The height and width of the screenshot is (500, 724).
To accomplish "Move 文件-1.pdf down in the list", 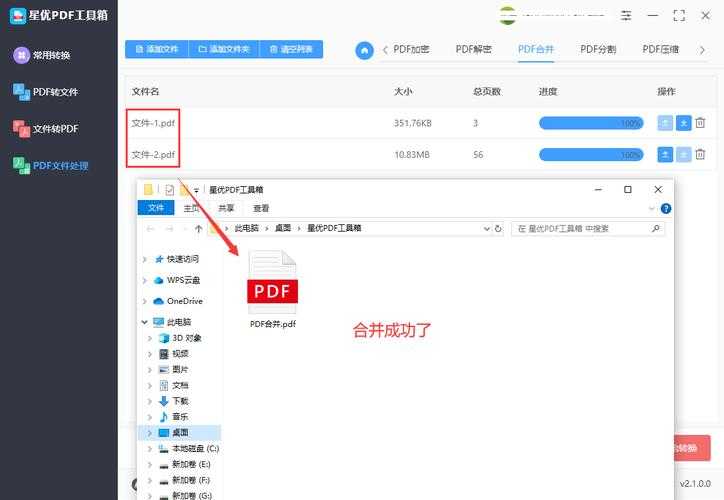I will (x=683, y=123).
